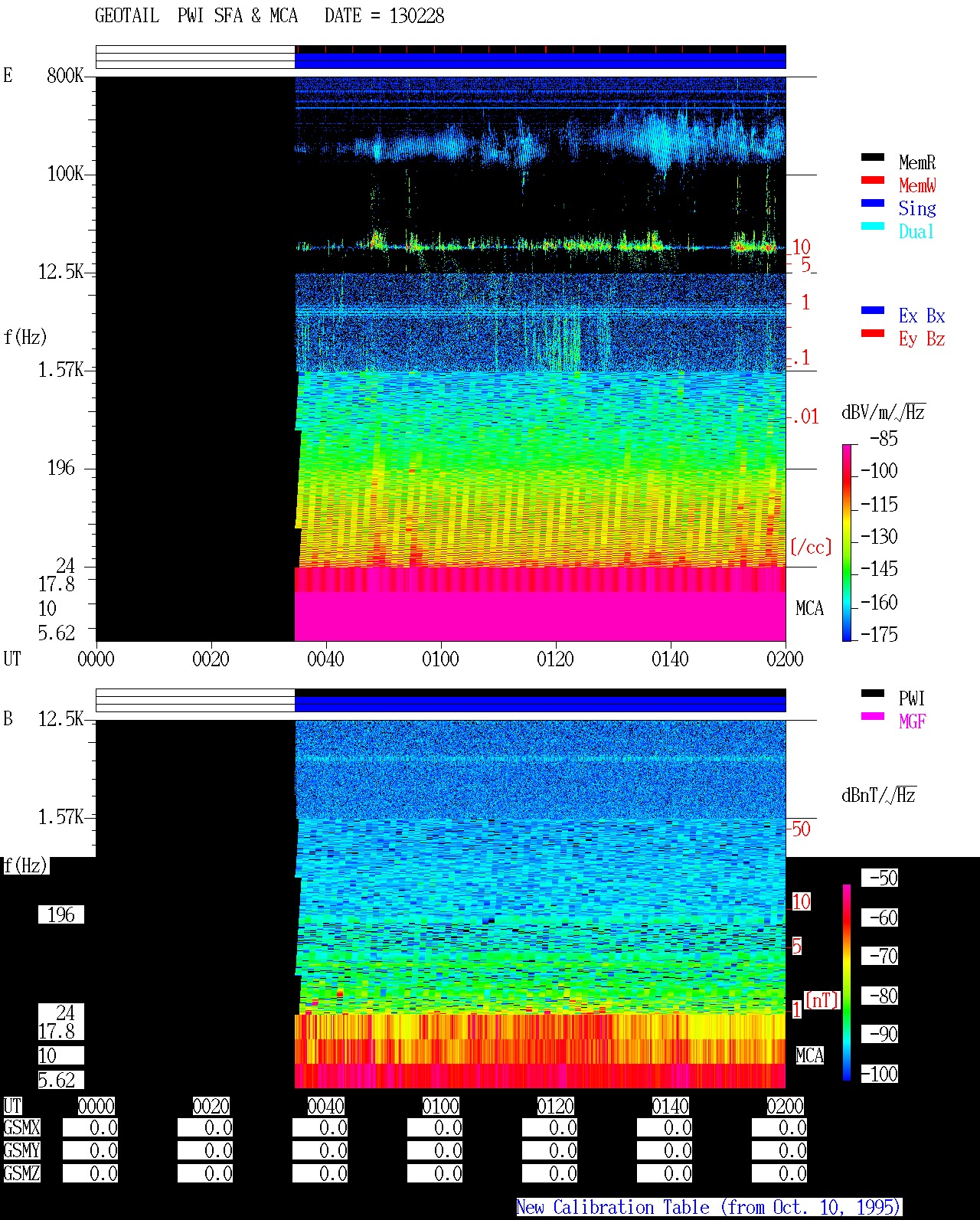This screenshot has height=1220, width=980.
Task: Click the 0140 tick on the E spectrogram time axis
Action: pyautogui.click(x=670, y=659)
